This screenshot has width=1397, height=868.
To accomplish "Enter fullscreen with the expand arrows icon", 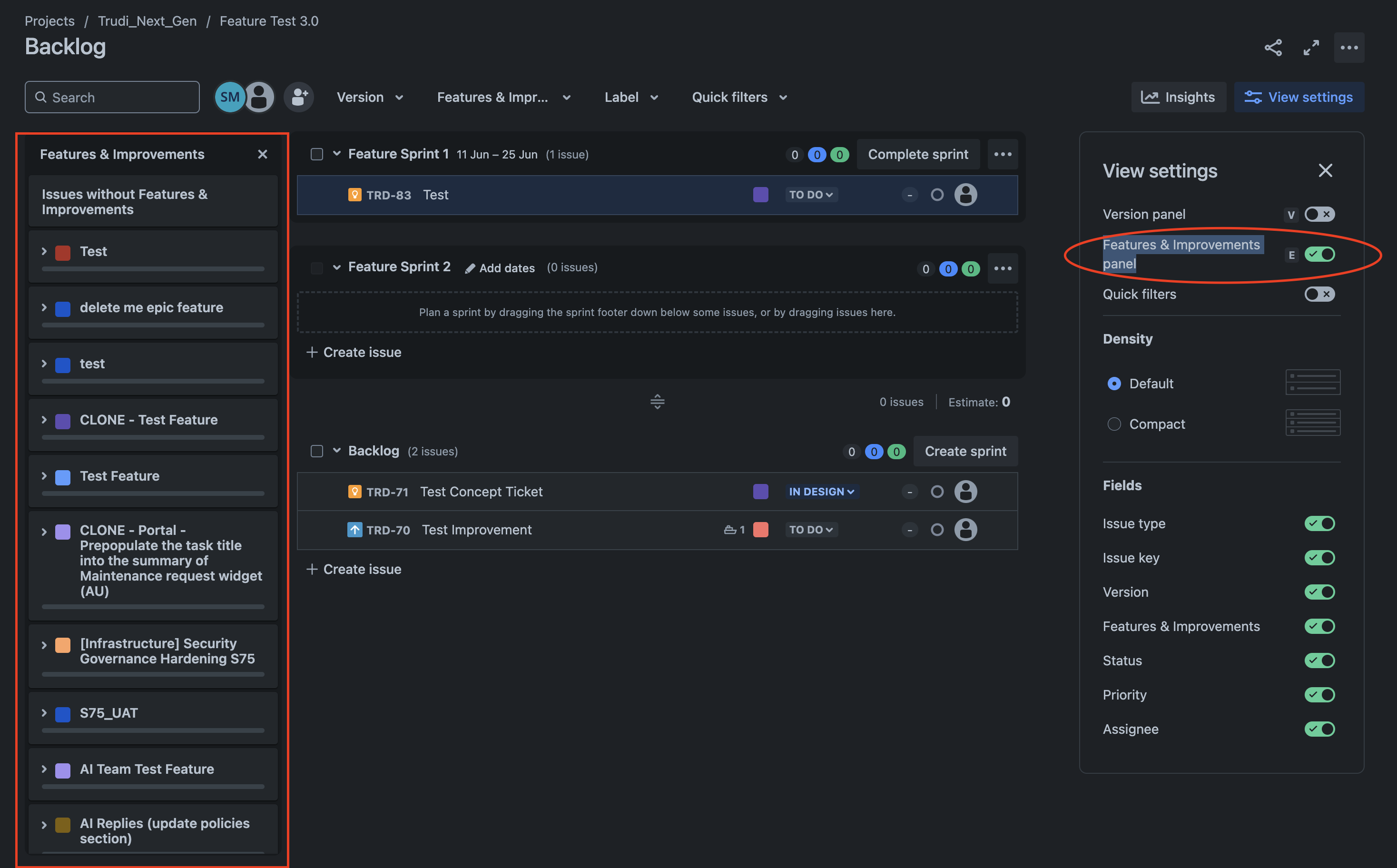I will (x=1311, y=47).
